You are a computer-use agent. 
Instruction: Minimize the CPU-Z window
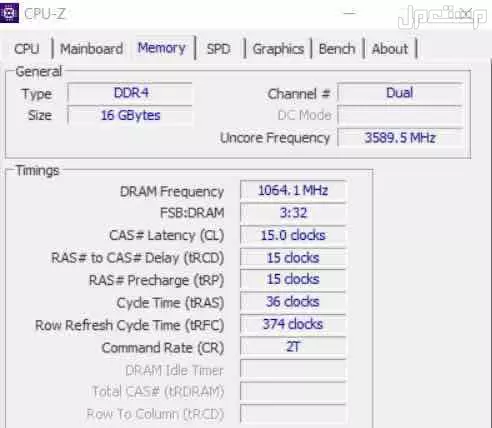point(350,13)
